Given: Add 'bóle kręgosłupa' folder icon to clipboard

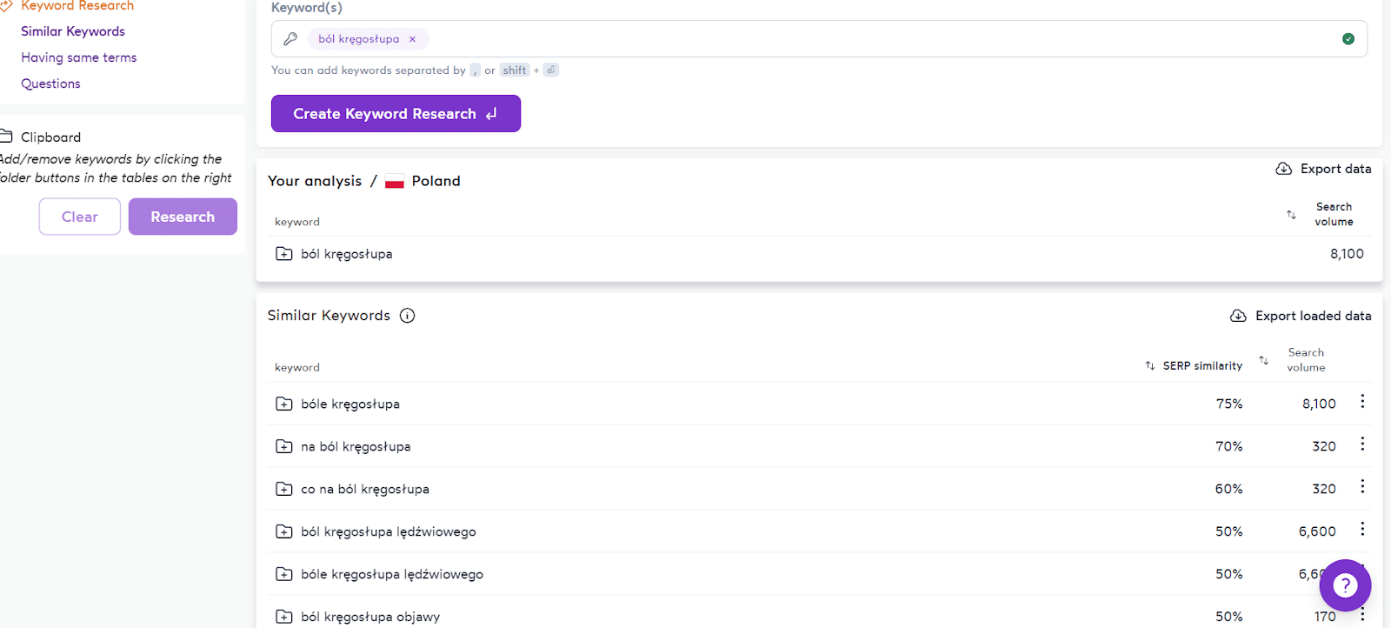Looking at the screenshot, I should click(x=284, y=404).
